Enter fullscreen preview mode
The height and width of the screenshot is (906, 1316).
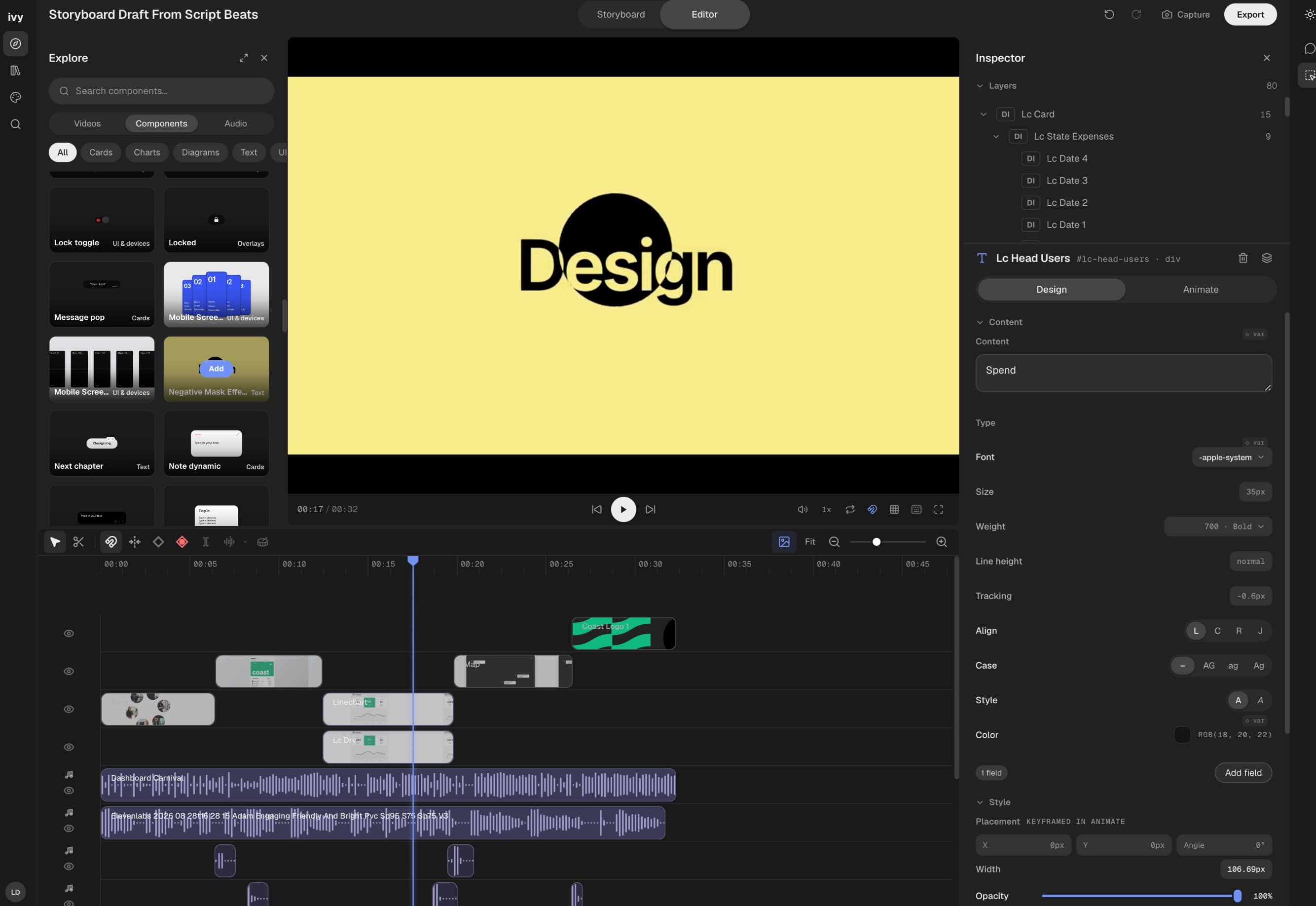[x=938, y=509]
